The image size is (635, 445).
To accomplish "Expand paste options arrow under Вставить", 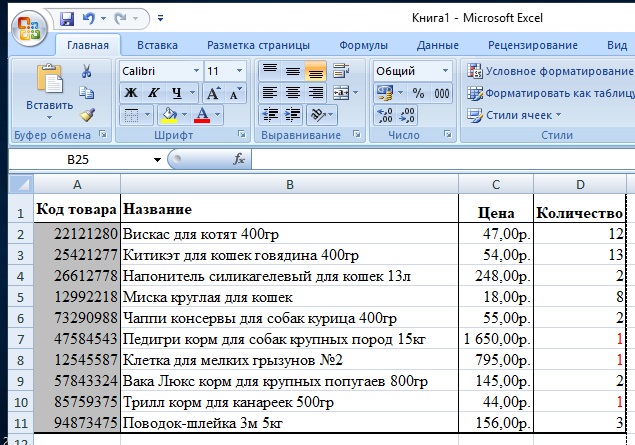I will click(x=49, y=117).
